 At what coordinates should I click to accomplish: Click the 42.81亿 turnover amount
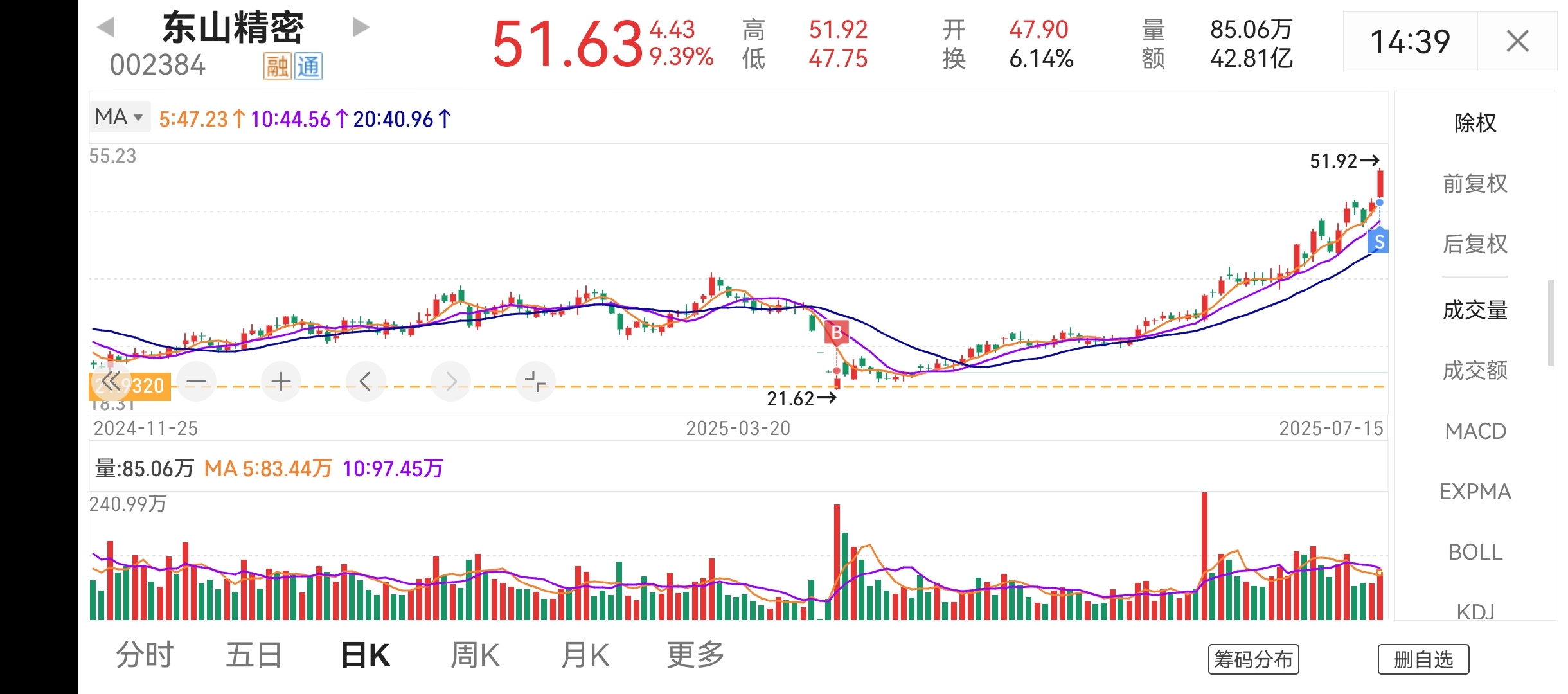tap(1251, 58)
